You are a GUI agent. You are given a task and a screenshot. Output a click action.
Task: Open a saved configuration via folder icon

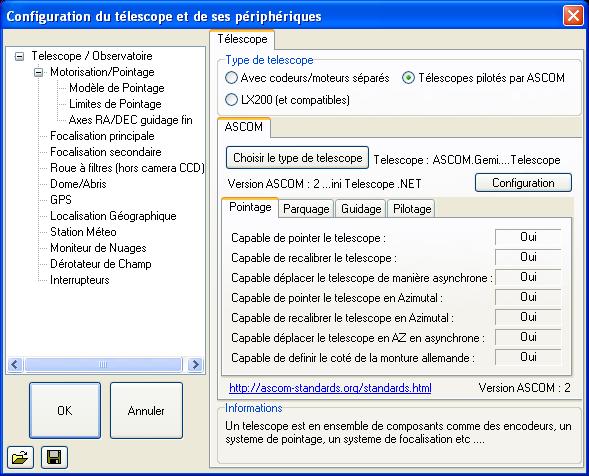coord(20,457)
